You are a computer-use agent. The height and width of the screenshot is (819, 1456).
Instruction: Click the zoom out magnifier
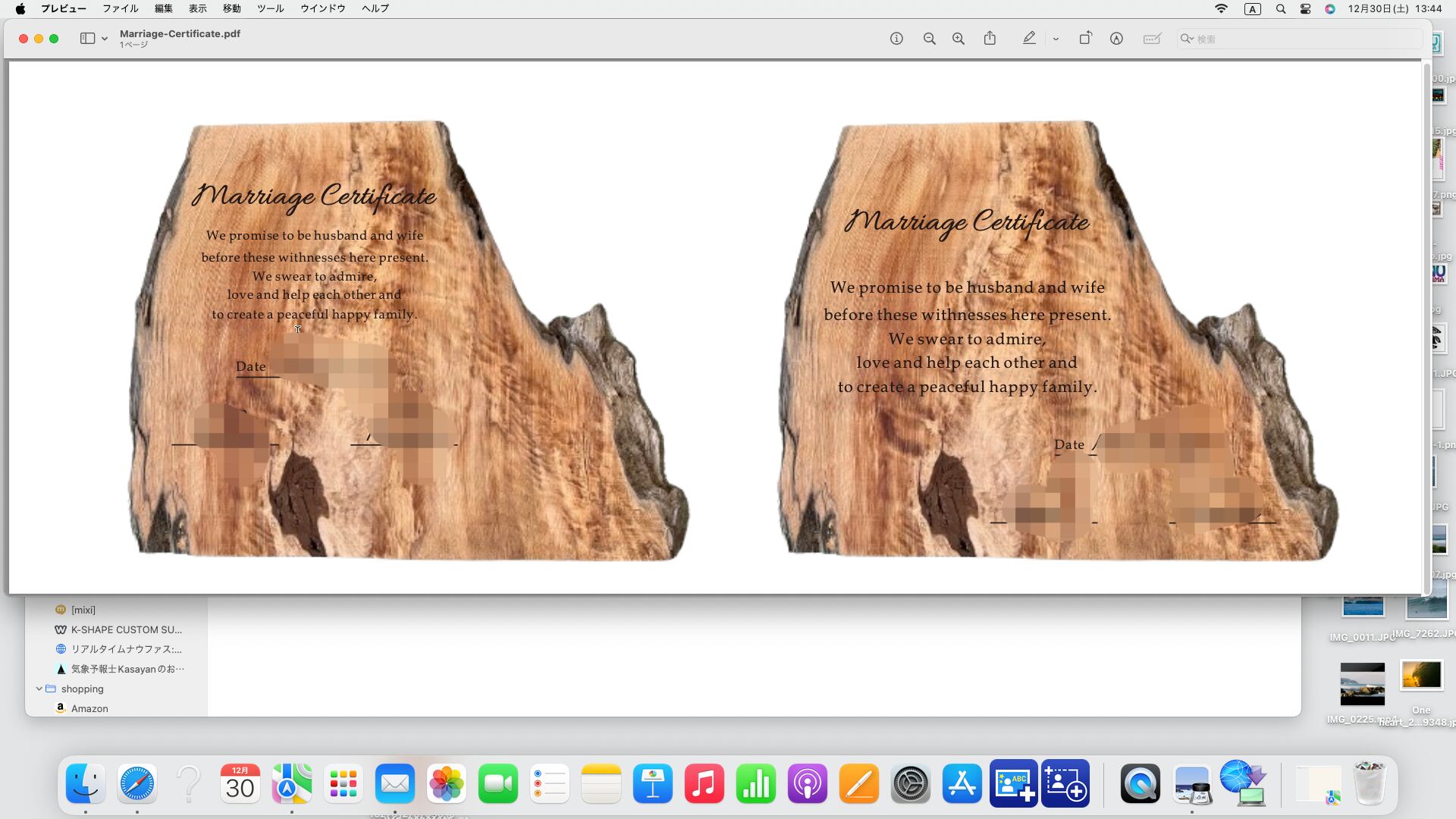[x=929, y=39]
